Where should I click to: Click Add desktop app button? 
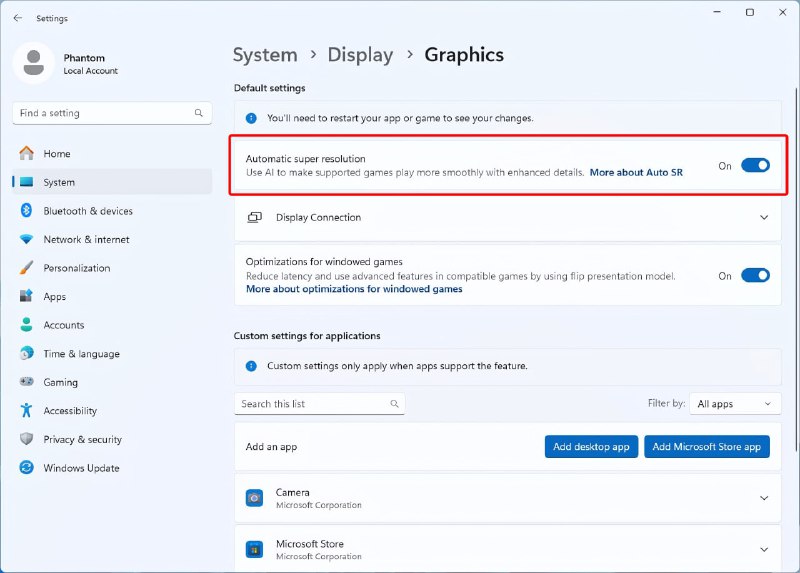pos(591,446)
